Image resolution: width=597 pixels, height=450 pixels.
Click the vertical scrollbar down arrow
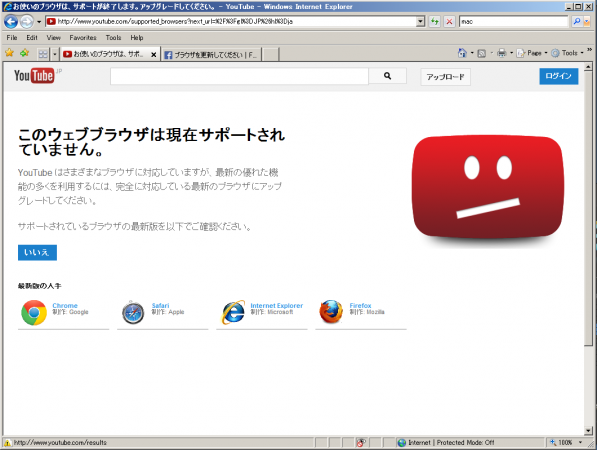(x=588, y=431)
